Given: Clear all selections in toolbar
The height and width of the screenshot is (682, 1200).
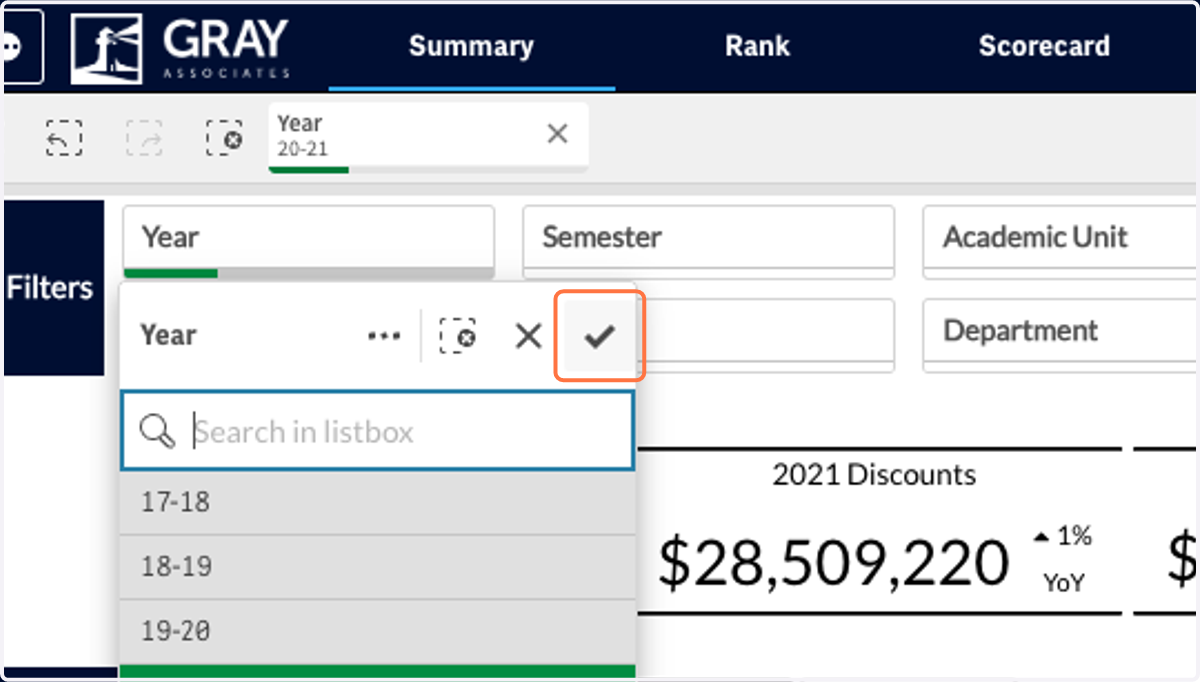Looking at the screenshot, I should pos(225,138).
